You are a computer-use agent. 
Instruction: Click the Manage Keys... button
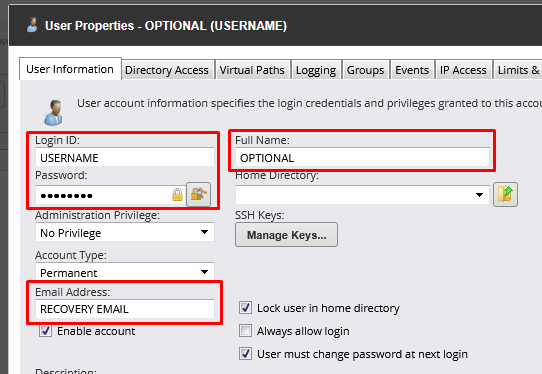point(286,235)
